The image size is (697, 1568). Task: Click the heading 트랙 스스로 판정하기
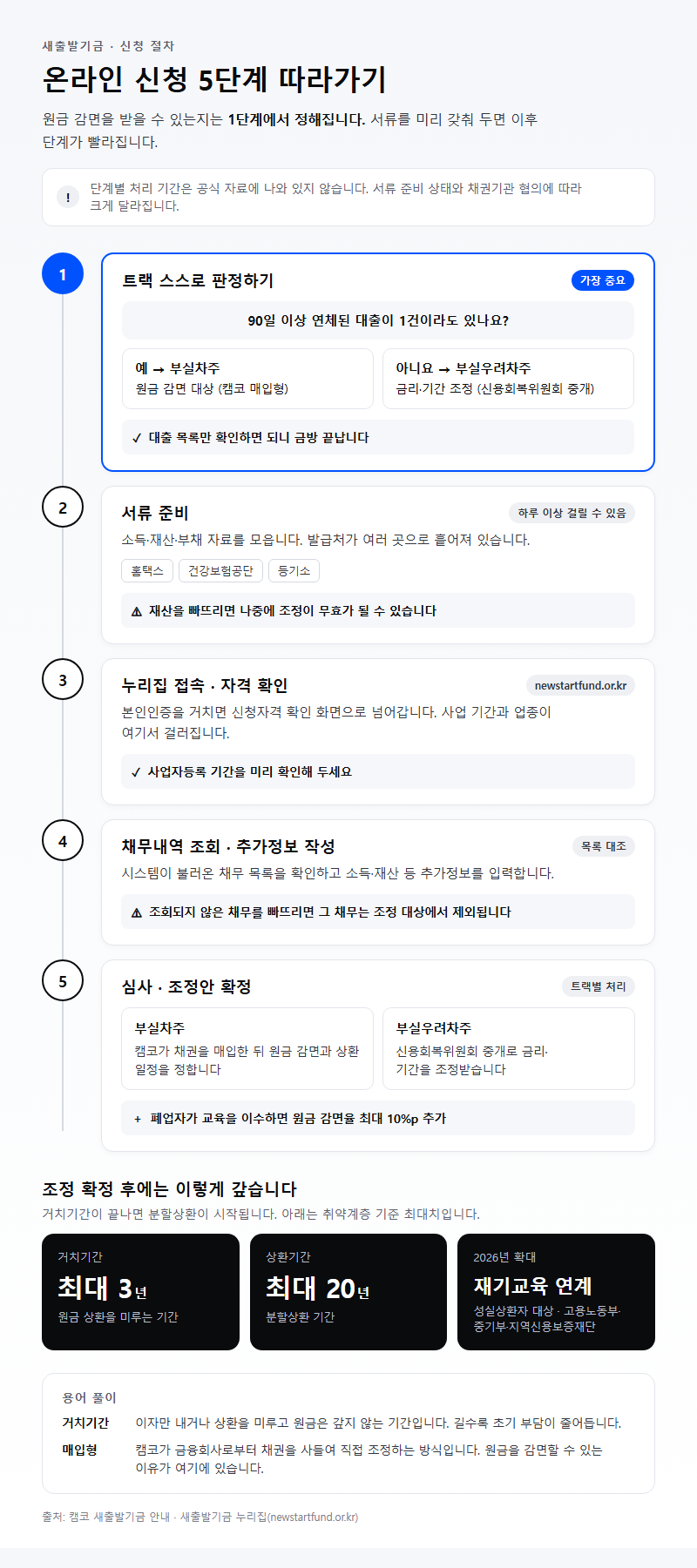[x=198, y=280]
